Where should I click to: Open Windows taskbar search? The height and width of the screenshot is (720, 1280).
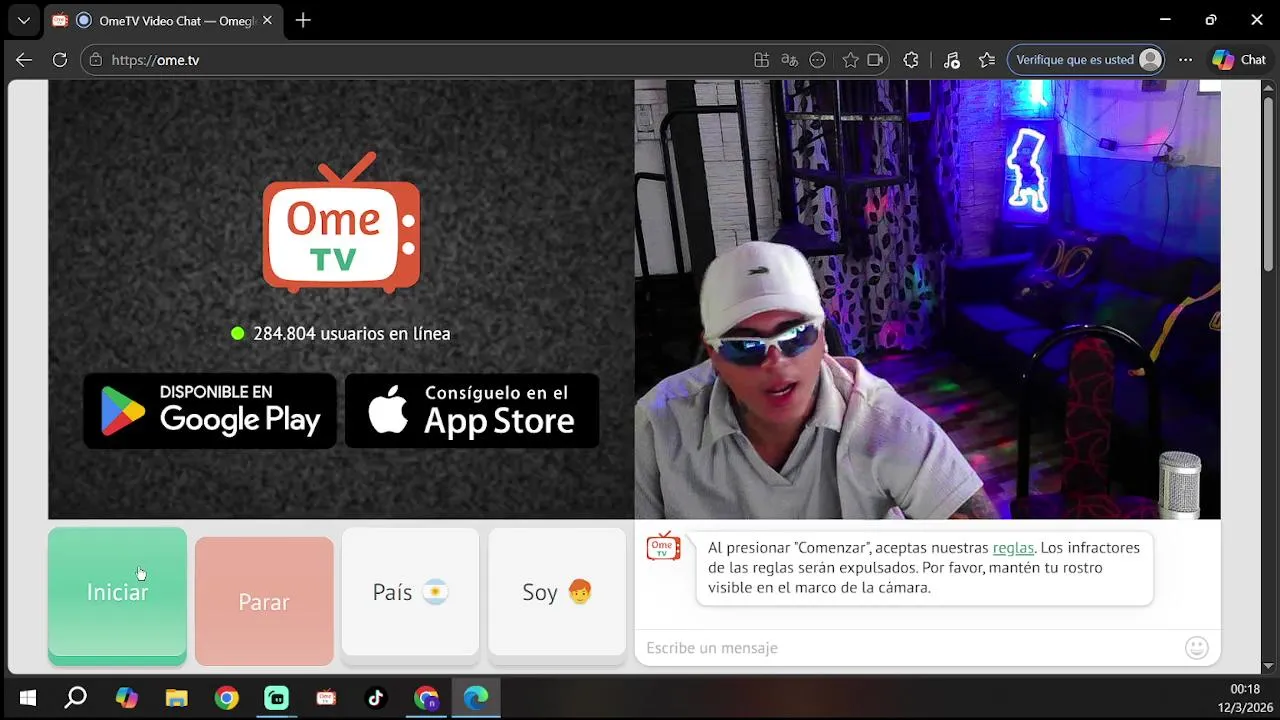tap(76, 698)
